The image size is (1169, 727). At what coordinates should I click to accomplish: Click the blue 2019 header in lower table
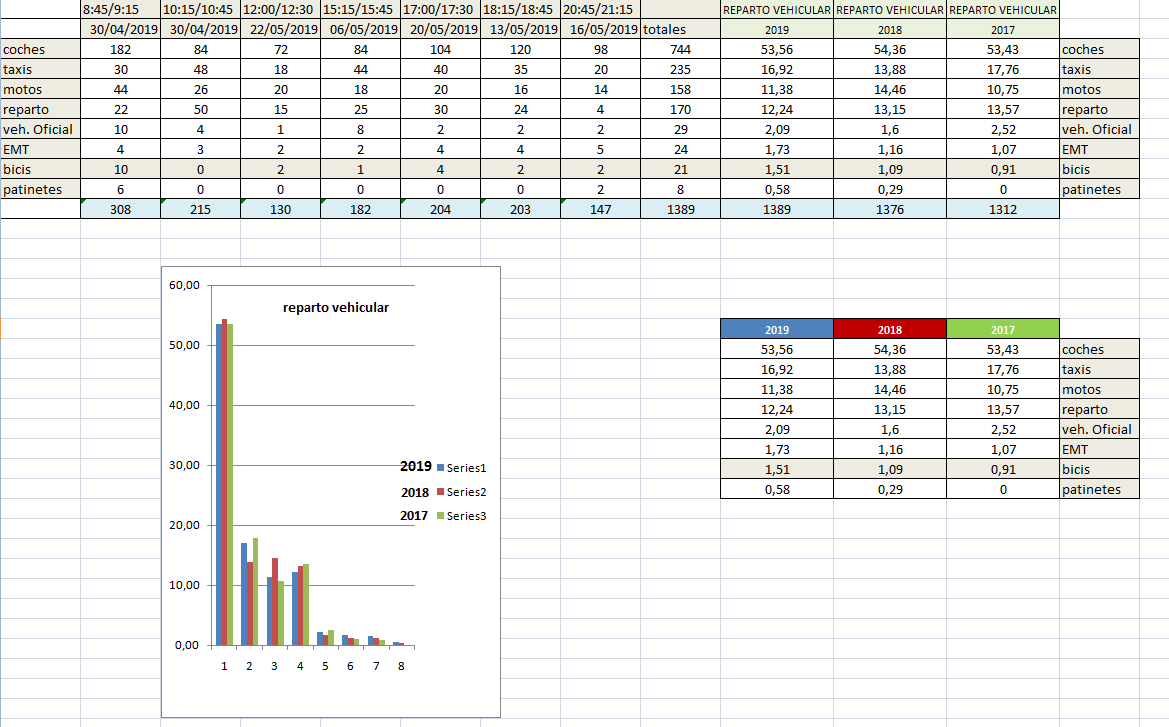(776, 329)
